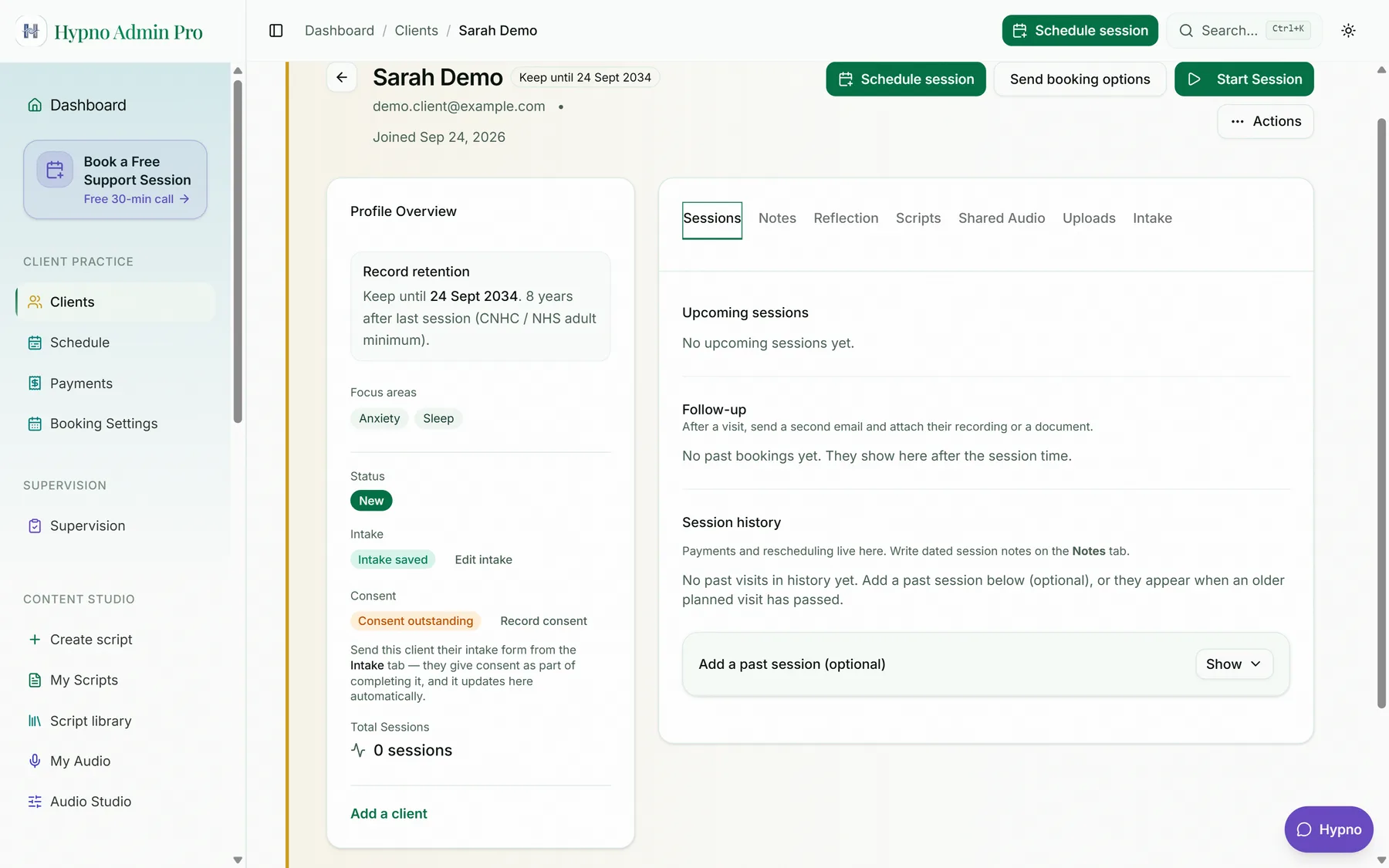1389x868 pixels.
Task: Switch to the Scripts tab
Action: pos(918,218)
